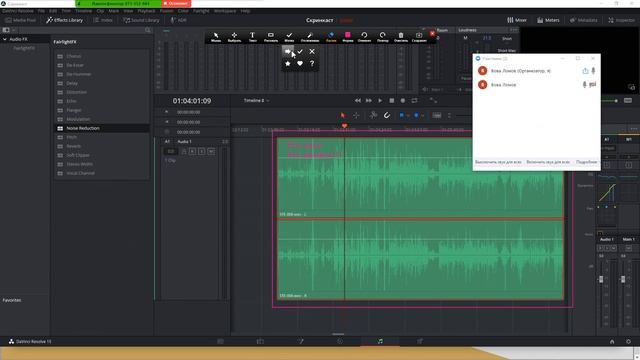Toggle loop playback

point(414,100)
